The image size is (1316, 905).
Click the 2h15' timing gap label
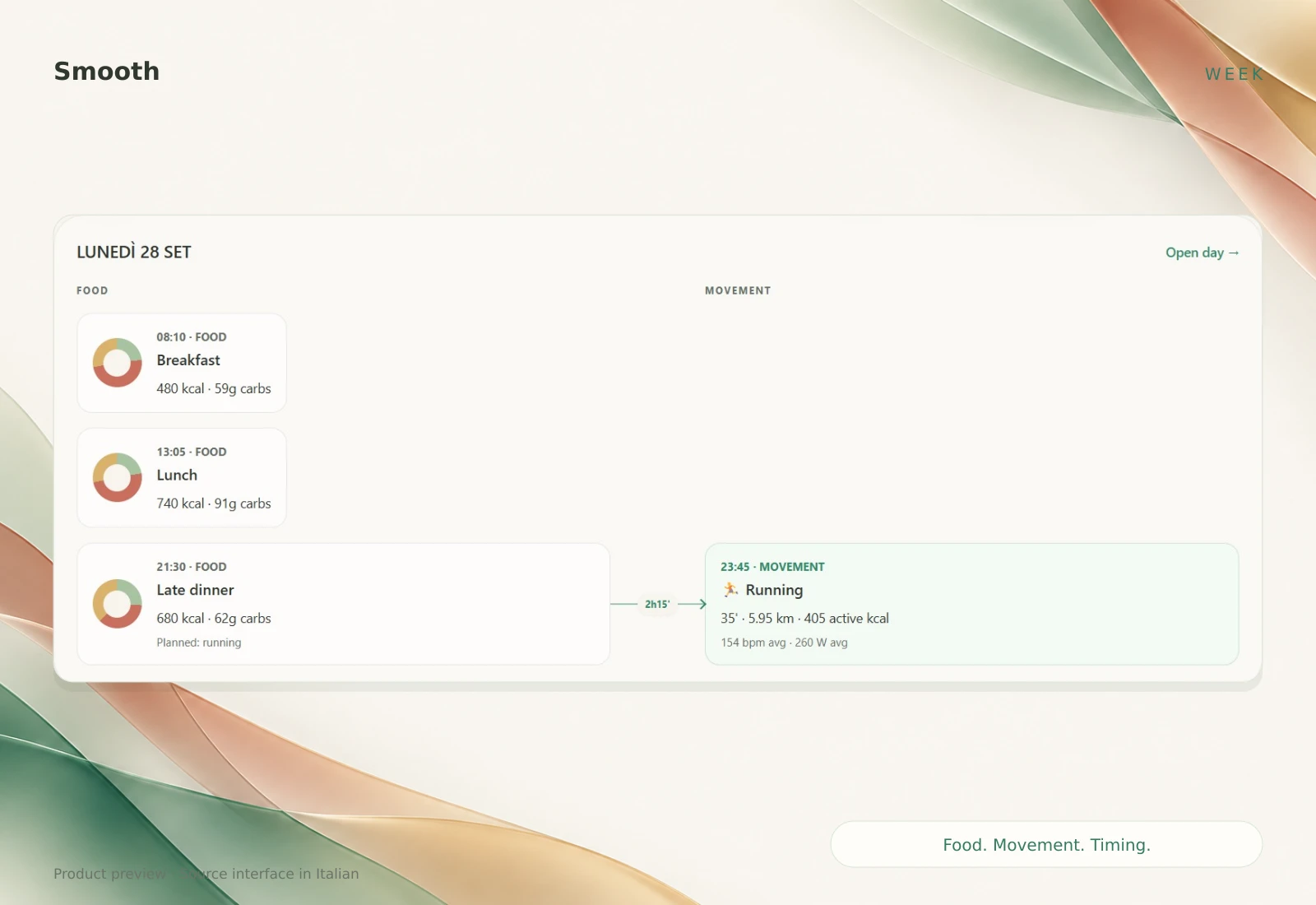point(657,604)
